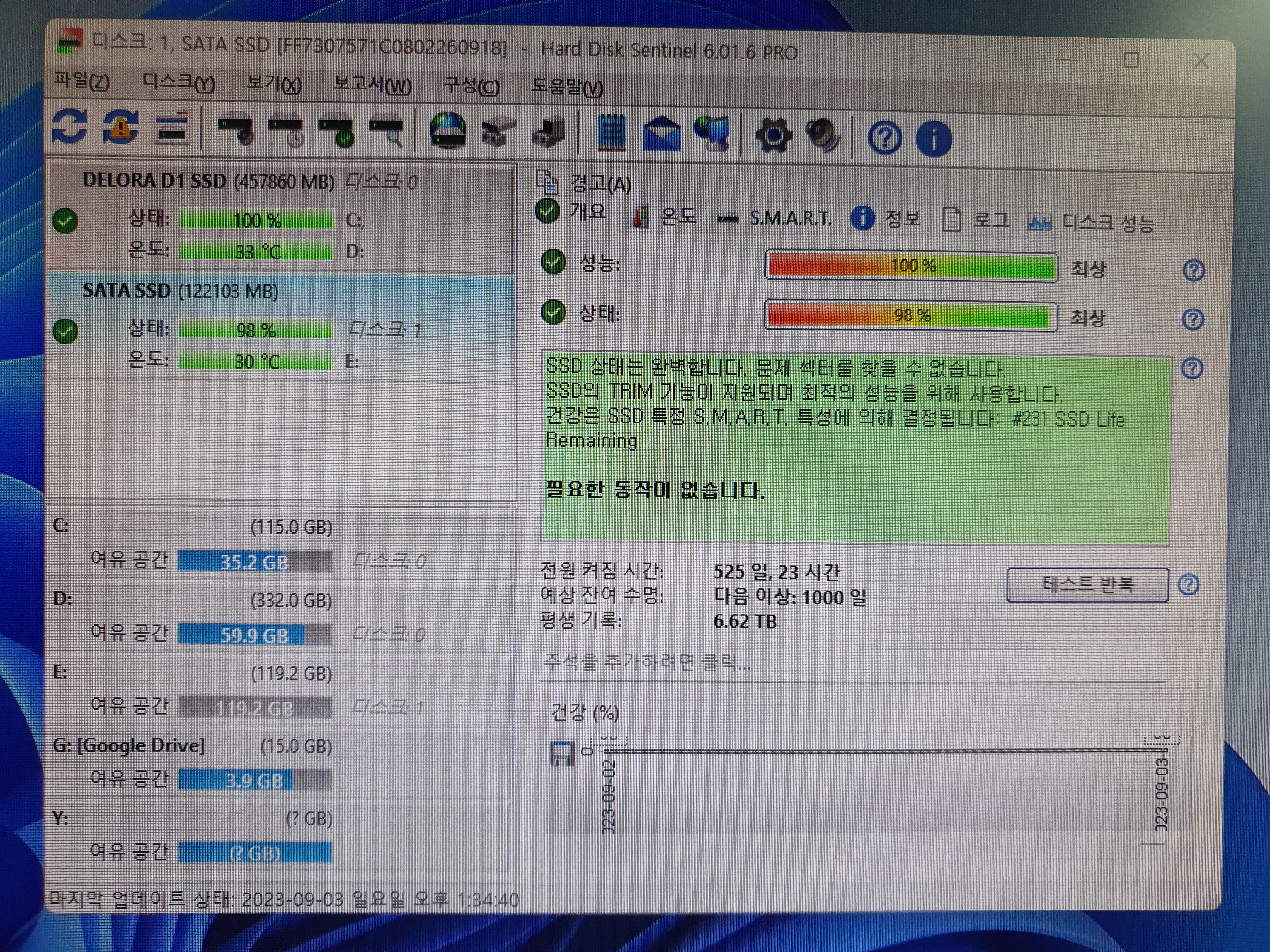Click DELORA D1 SSD 33 °C temperature bar

256,251
